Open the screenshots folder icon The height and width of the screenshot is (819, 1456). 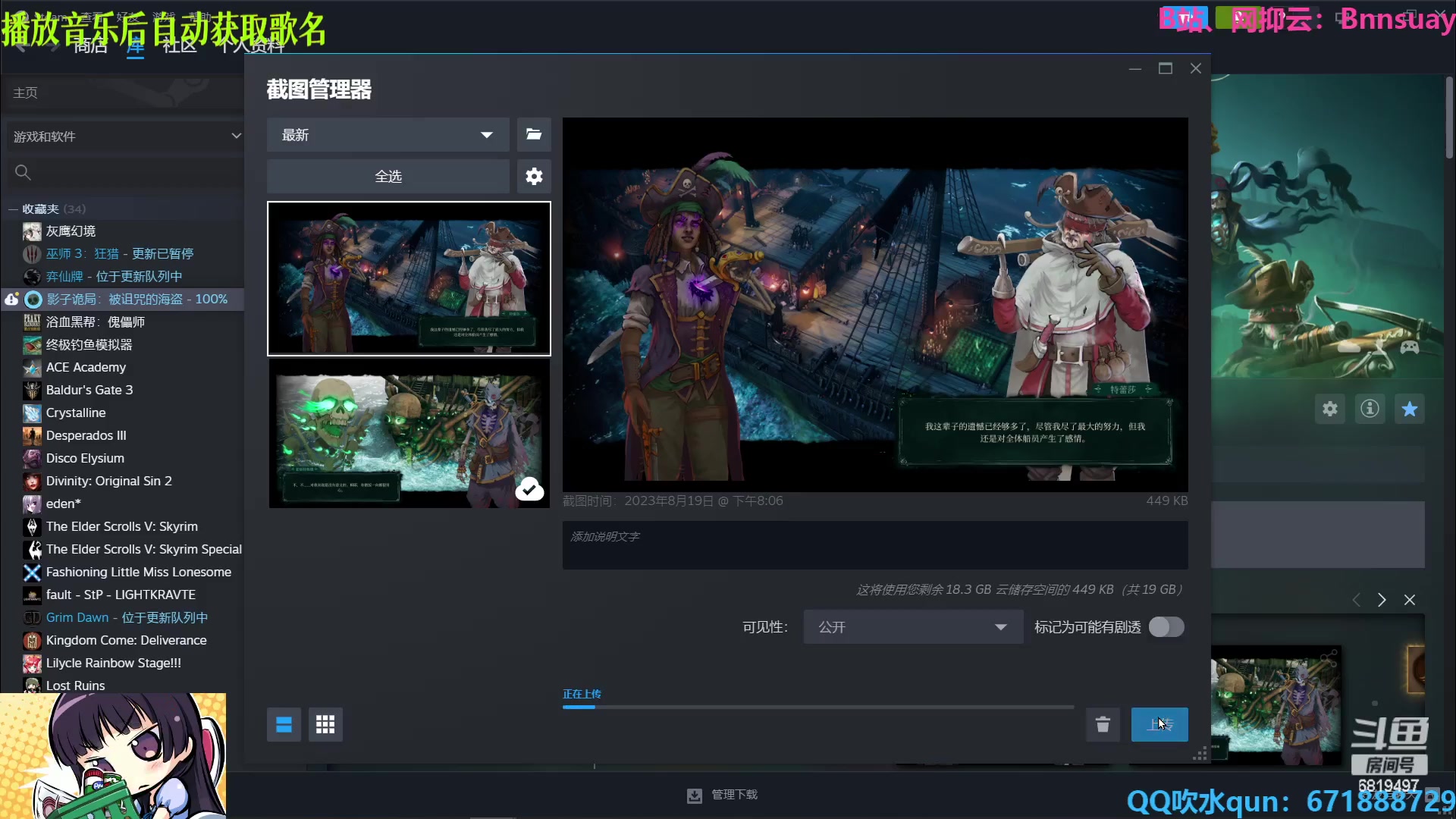[x=534, y=134]
